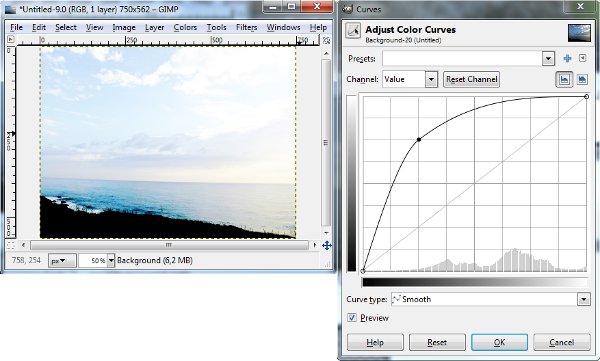
Task: Minimize the GIMP image window
Action: tap(273, 7)
